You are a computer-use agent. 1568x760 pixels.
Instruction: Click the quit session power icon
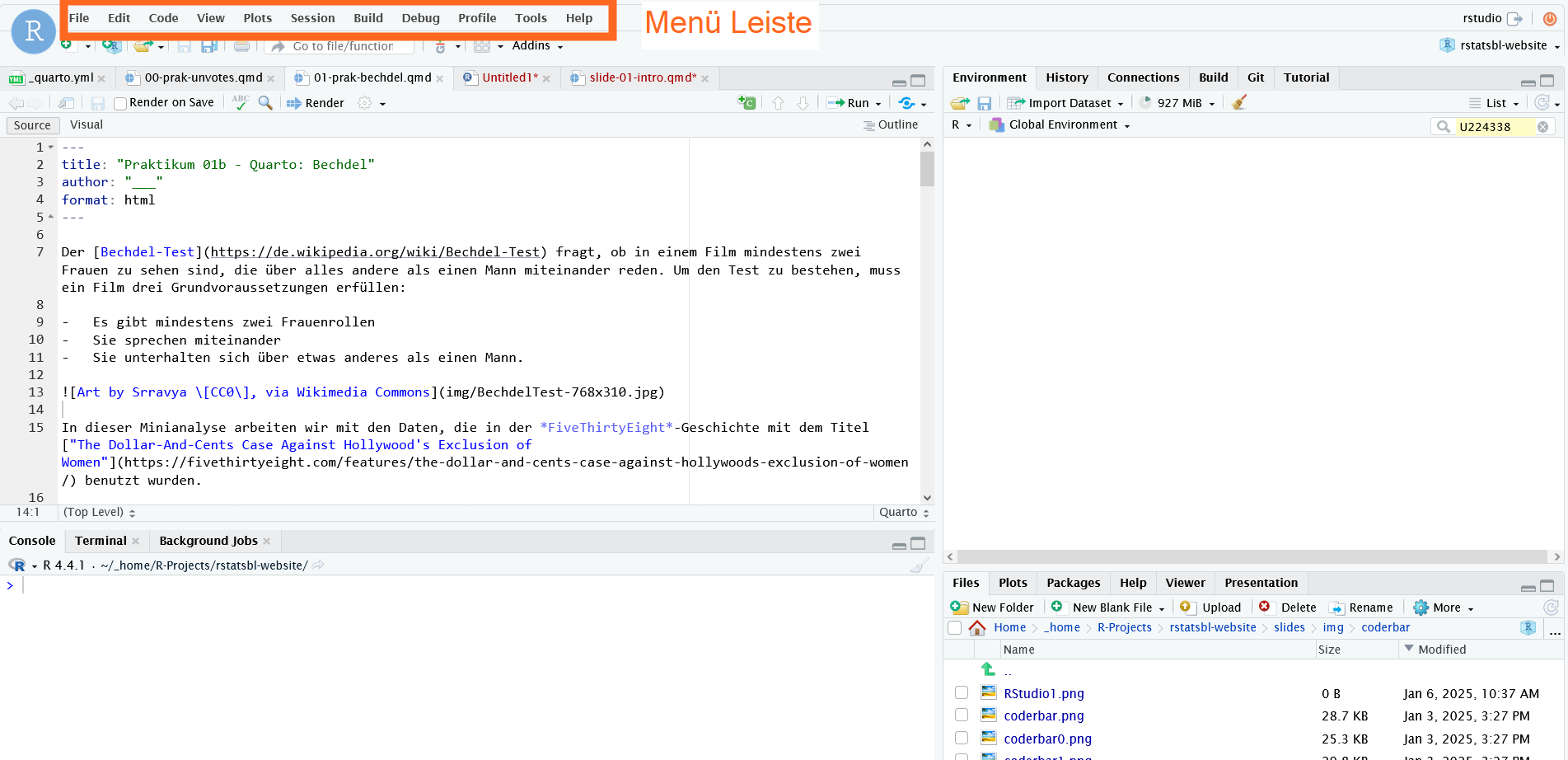click(1550, 18)
